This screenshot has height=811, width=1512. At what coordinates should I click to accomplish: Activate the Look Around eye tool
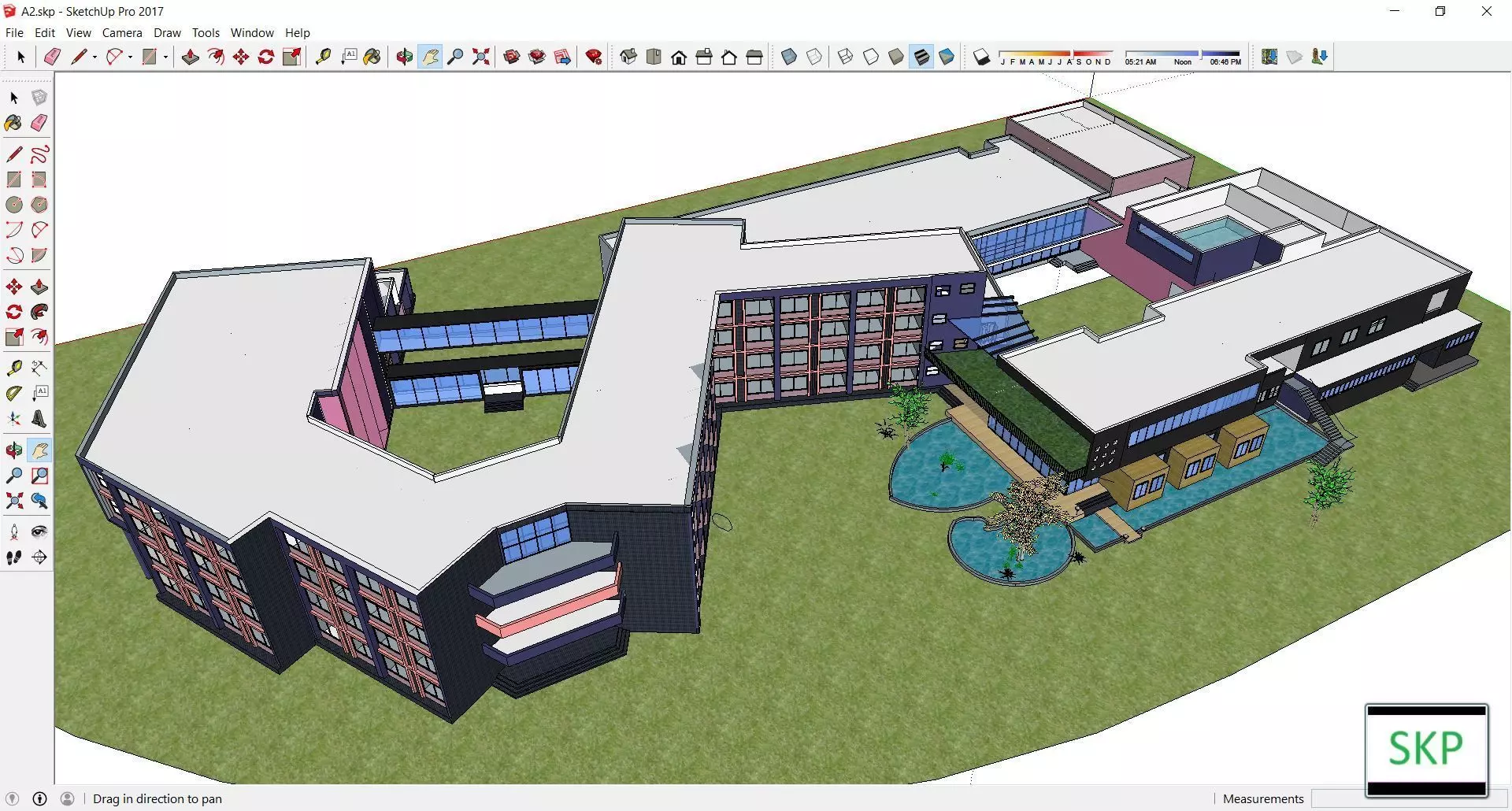coord(39,532)
